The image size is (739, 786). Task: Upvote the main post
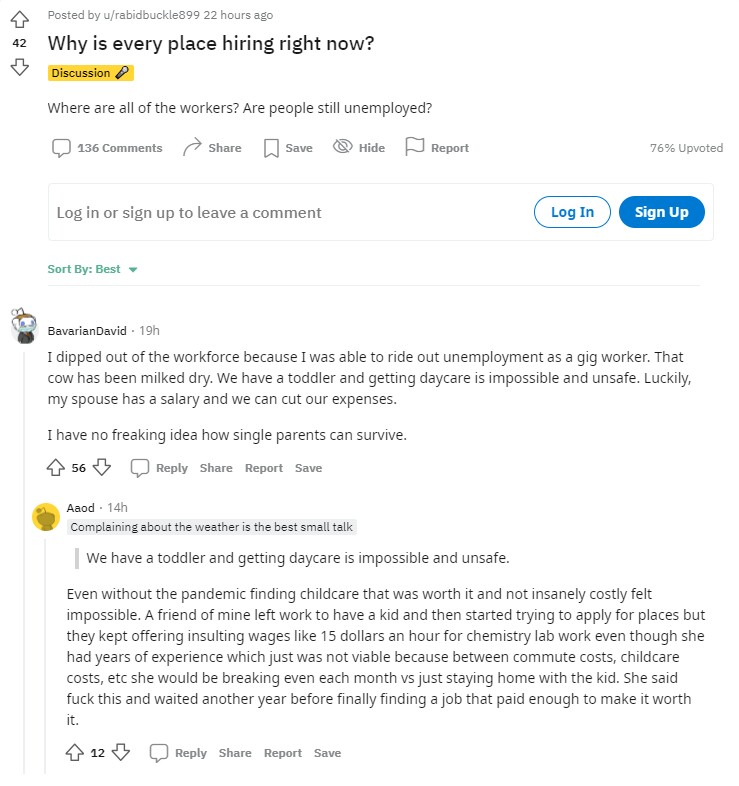pyautogui.click(x=19, y=20)
